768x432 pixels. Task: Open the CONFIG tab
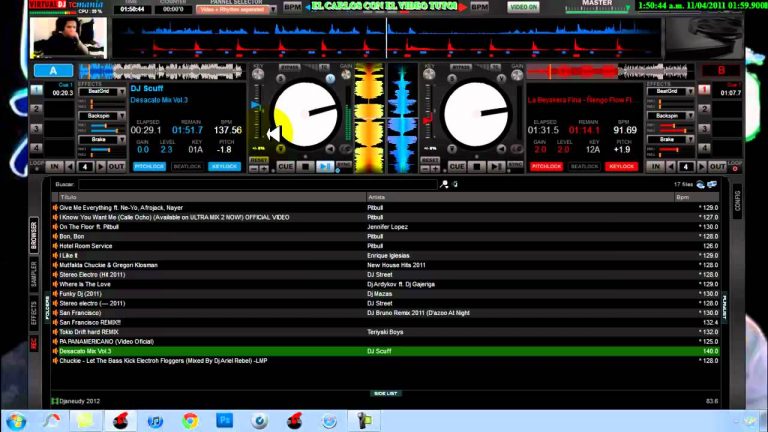click(737, 201)
